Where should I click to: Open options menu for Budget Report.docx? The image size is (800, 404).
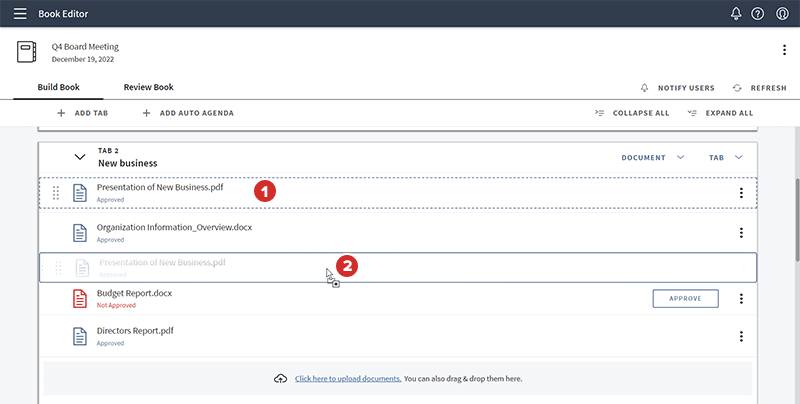point(741,299)
